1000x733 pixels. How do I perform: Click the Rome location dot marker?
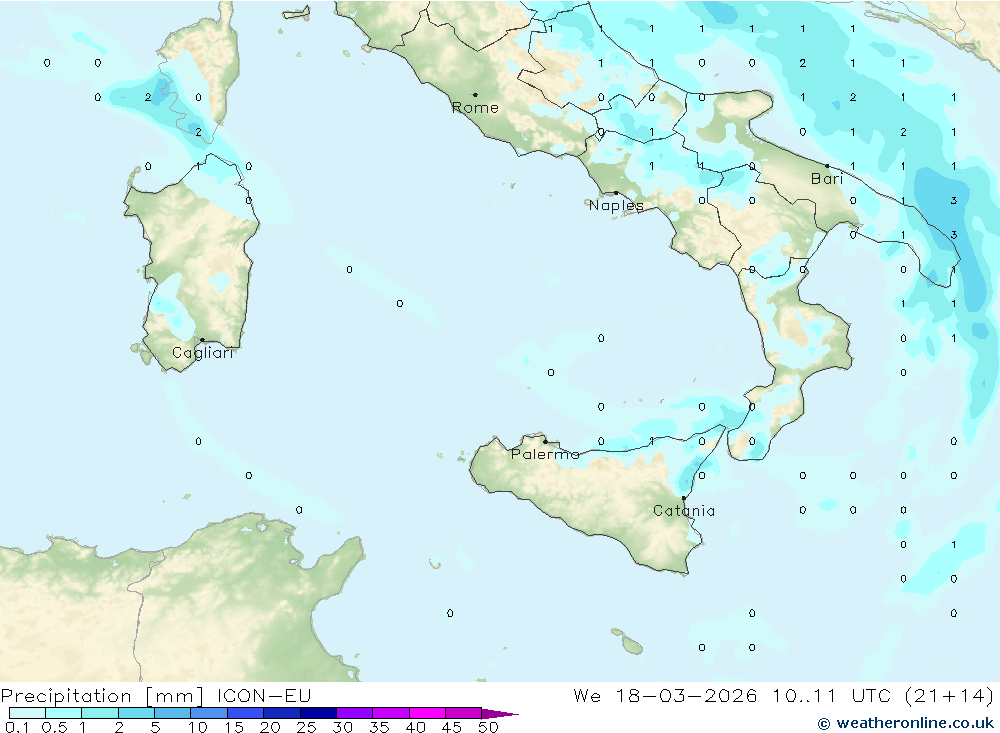point(475,95)
